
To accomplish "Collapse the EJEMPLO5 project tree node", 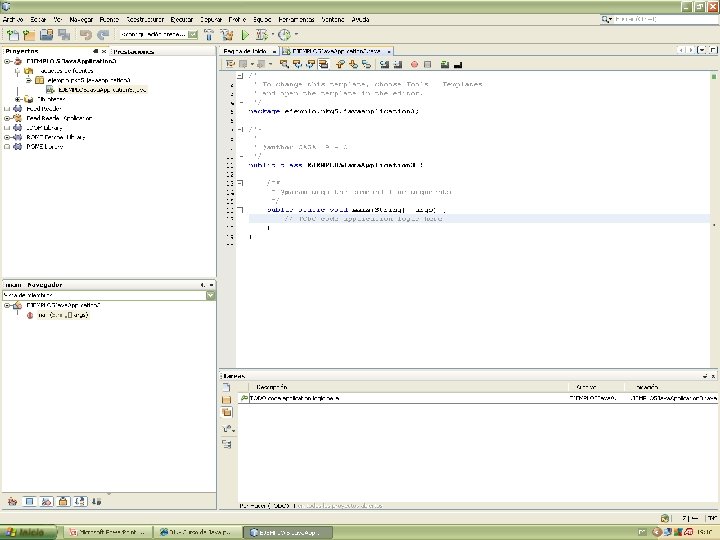I will [x=7, y=61].
